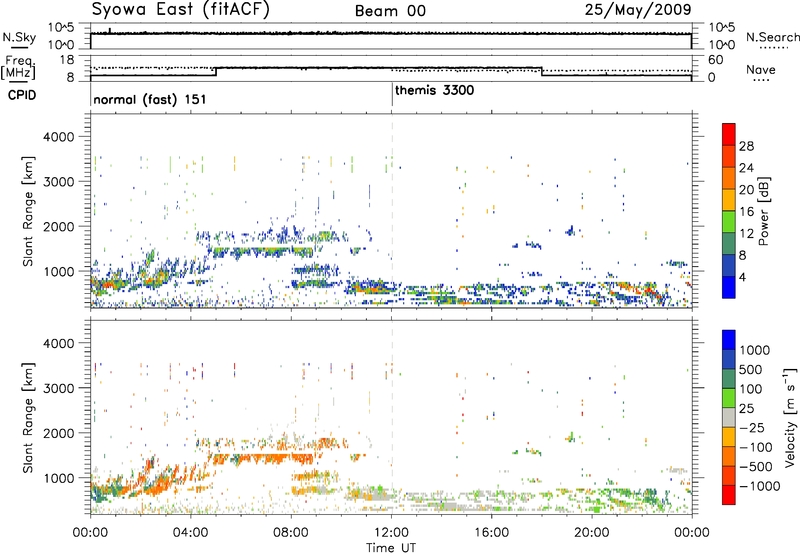Pick the gray segment of the velocity colorbar
This screenshot has width=800, height=554.
pos(729,417)
